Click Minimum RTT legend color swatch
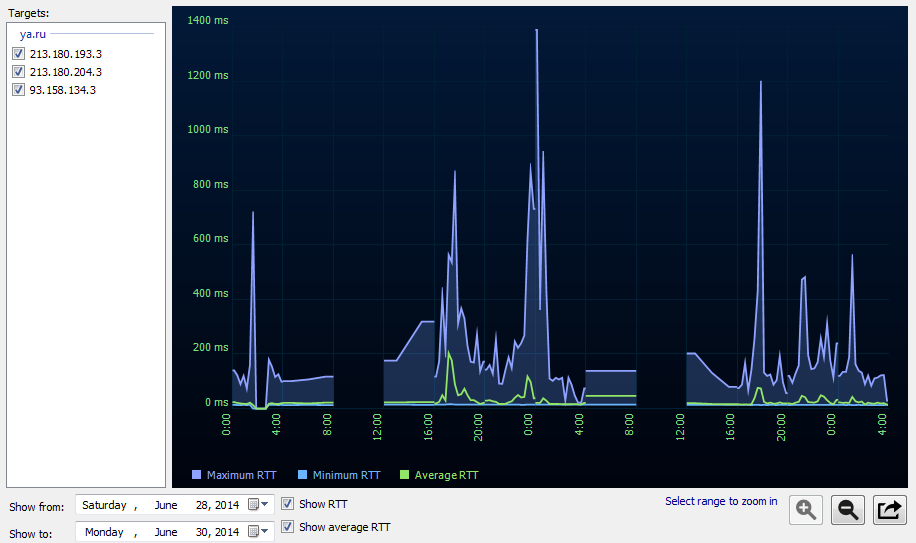Screen dimensions: 916x543 (x=303, y=475)
